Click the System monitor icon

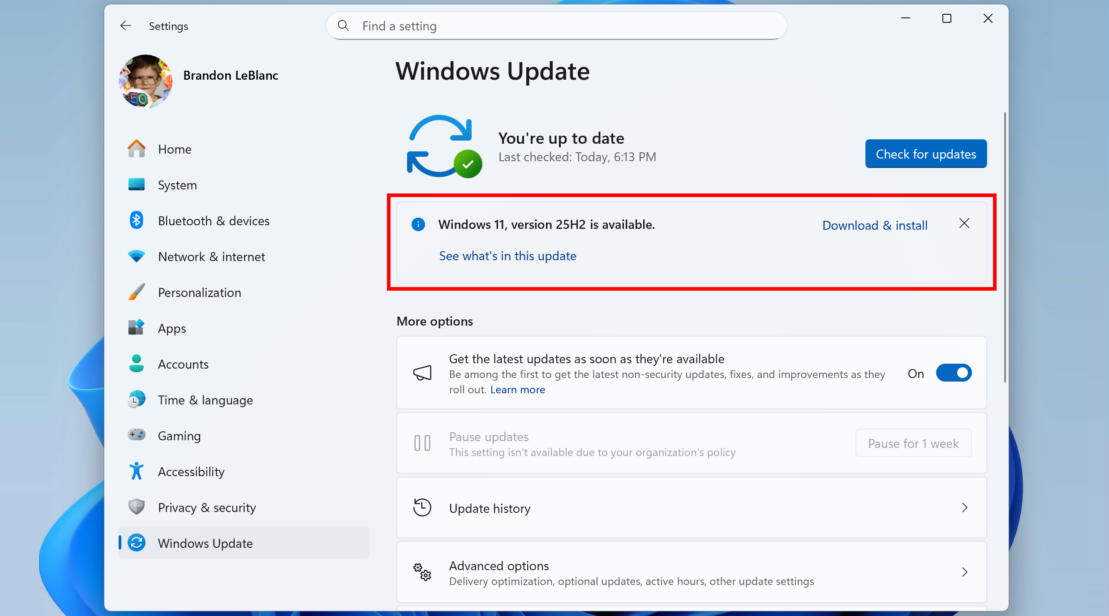(137, 185)
